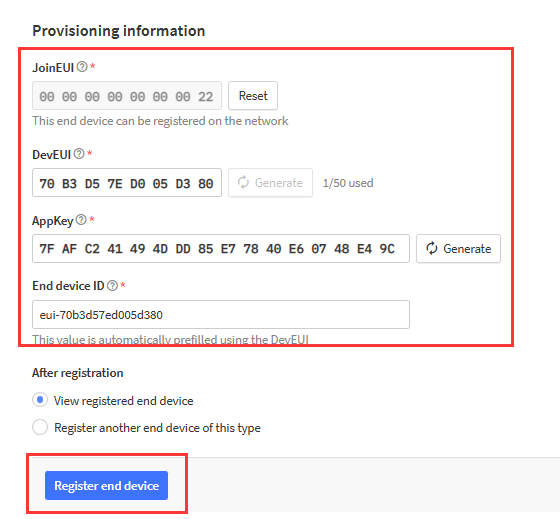
Task: Click into the AppKey input field
Action: (221, 249)
